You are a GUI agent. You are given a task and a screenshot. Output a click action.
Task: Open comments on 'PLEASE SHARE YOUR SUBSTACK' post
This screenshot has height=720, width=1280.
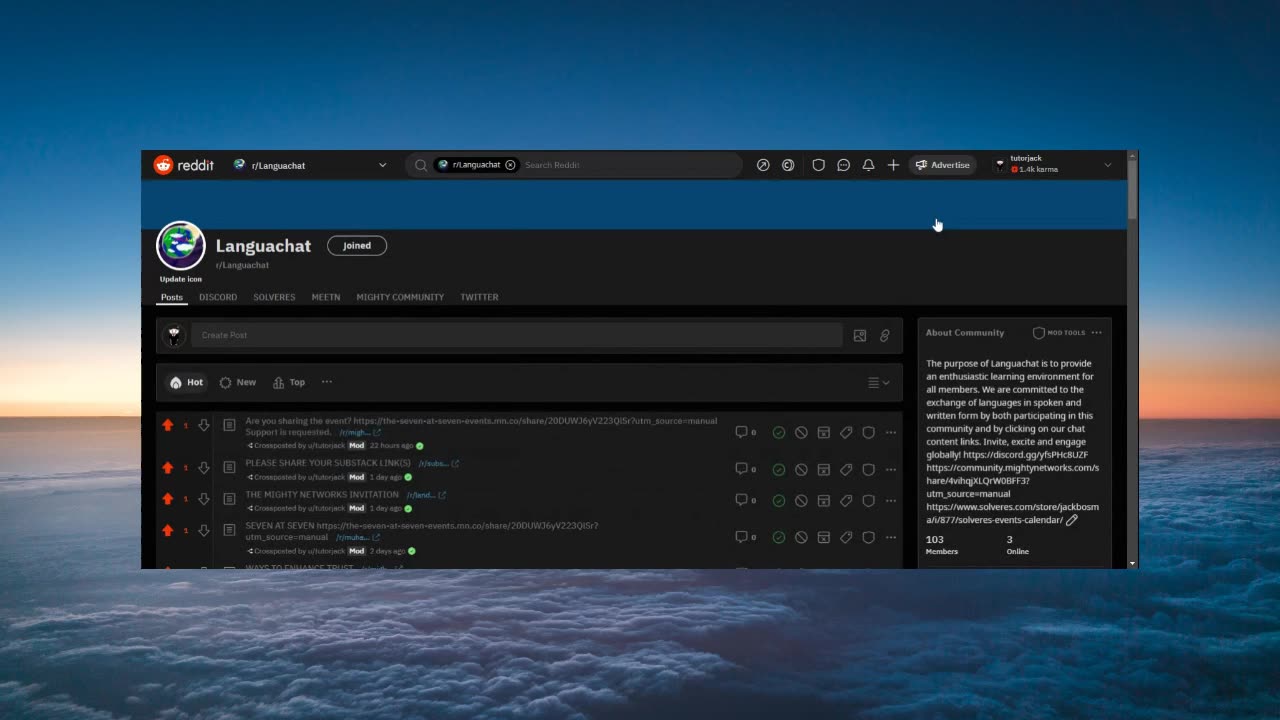pyautogui.click(x=746, y=468)
